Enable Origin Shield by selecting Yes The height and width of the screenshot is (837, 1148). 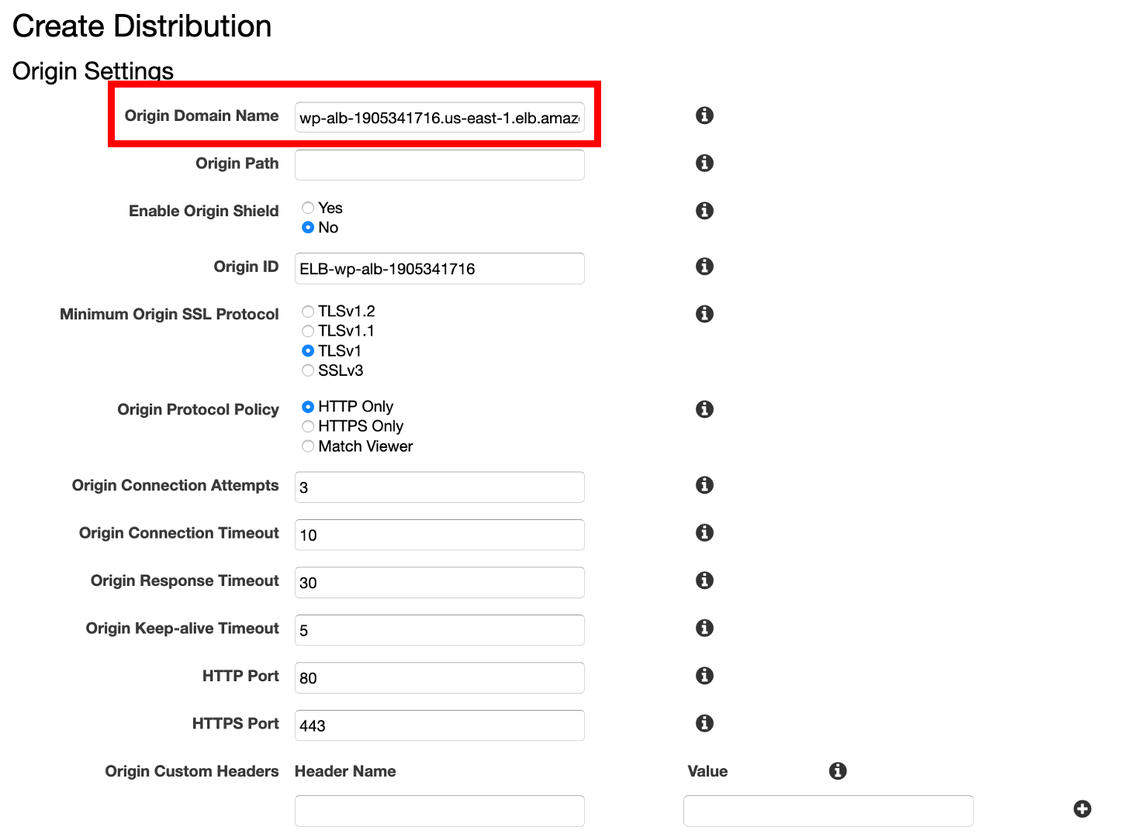click(x=308, y=208)
